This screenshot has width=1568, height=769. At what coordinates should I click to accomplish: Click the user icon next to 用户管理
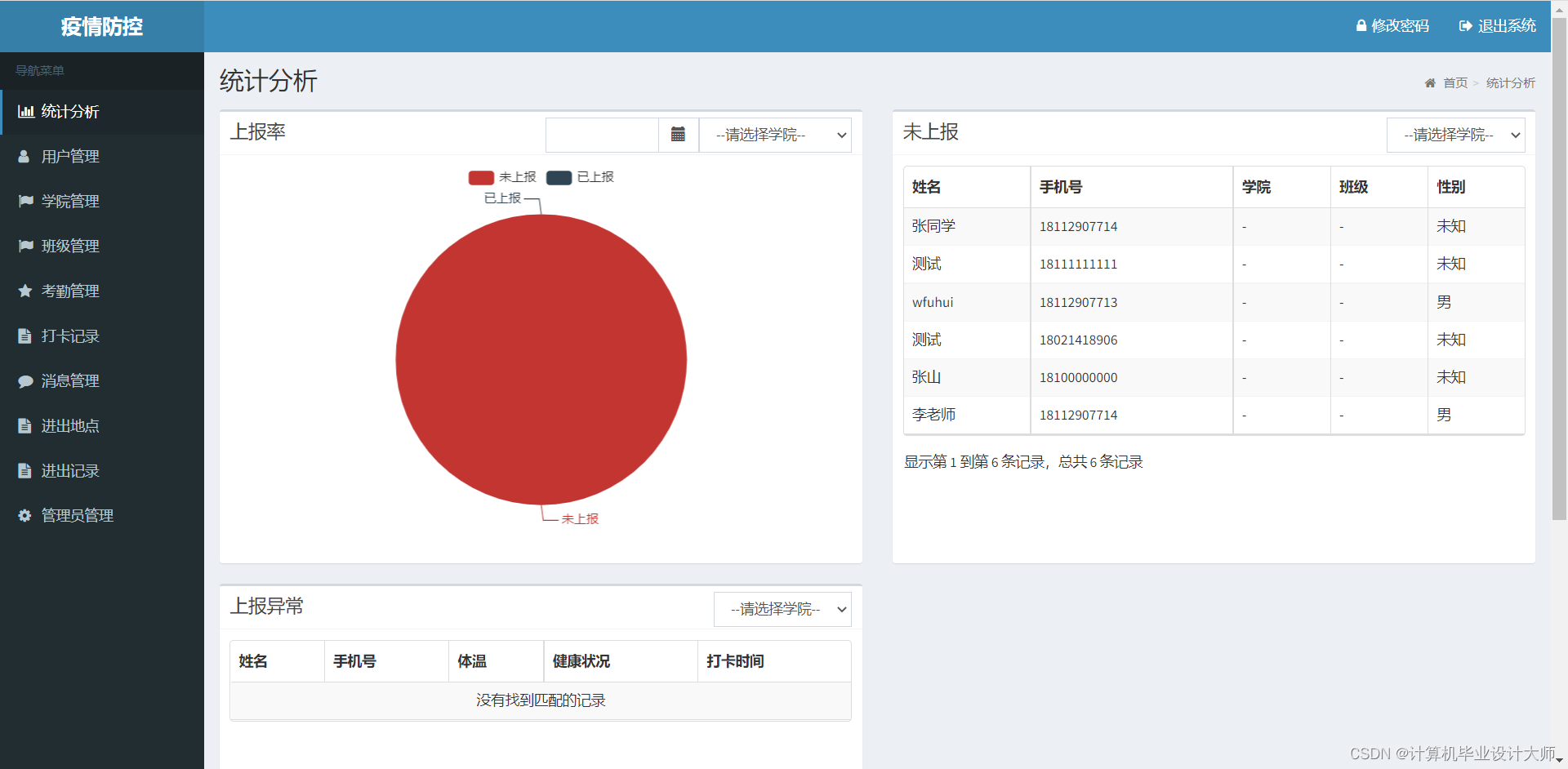tap(24, 156)
